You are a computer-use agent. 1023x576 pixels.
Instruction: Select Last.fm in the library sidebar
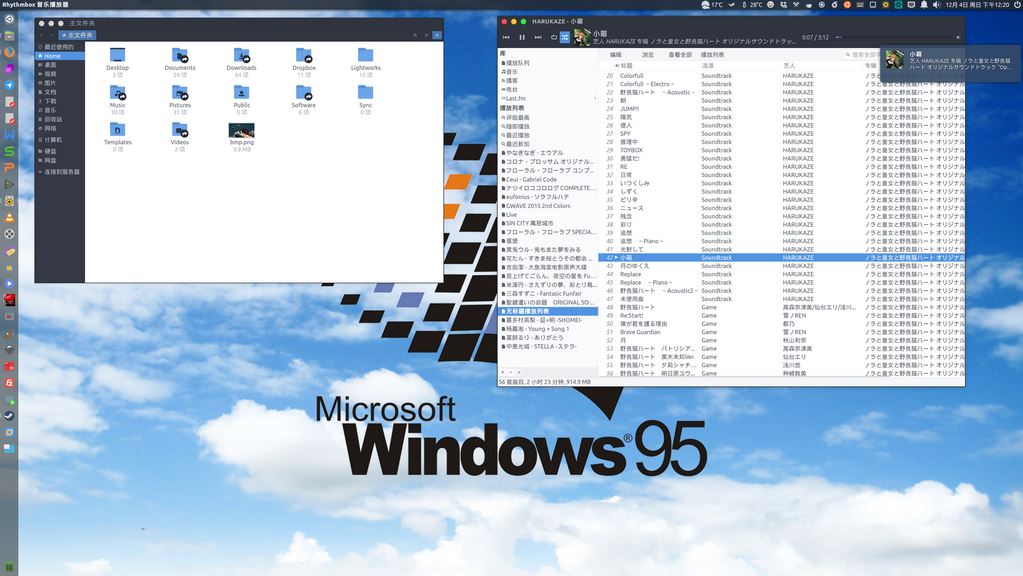516,98
